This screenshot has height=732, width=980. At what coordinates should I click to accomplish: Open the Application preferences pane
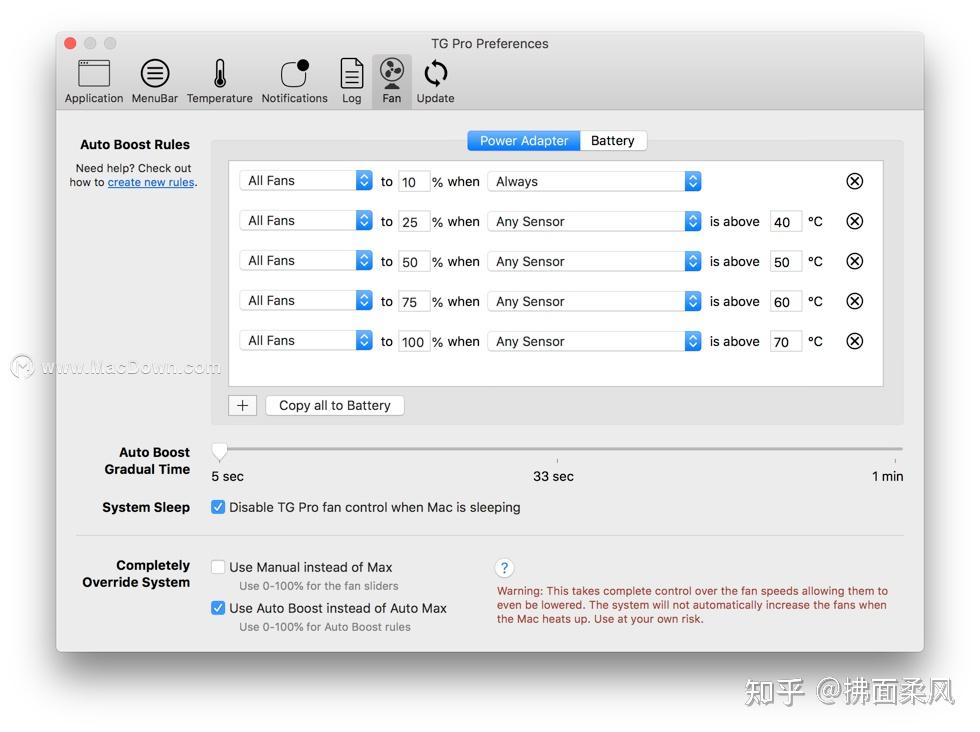tap(94, 82)
